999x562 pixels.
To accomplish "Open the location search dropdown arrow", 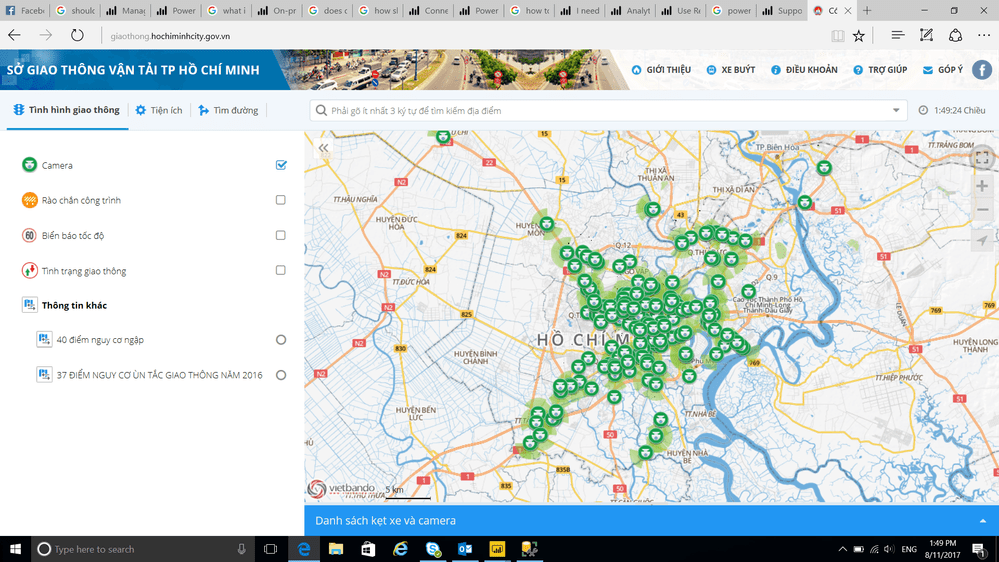I will [896, 111].
